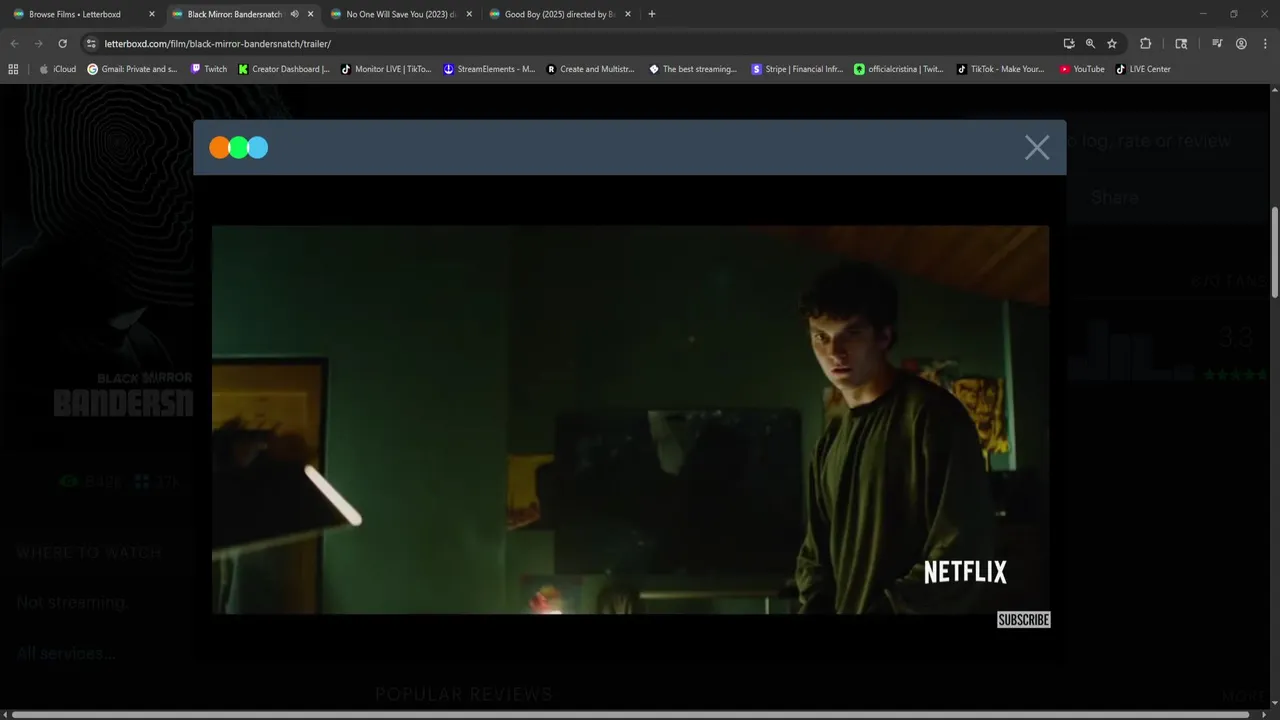Open the YouTube bookmark

point(1082,69)
